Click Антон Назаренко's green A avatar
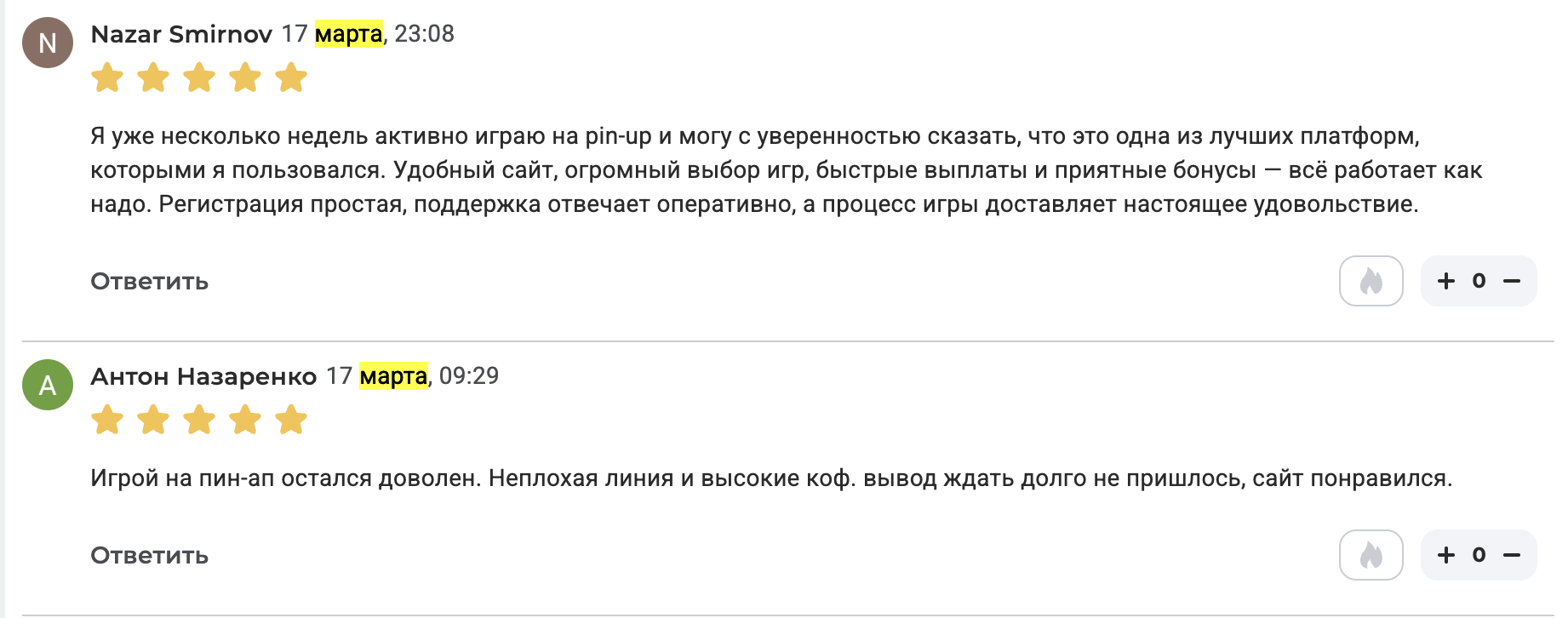Screen dimensions: 1568x618 [48, 385]
